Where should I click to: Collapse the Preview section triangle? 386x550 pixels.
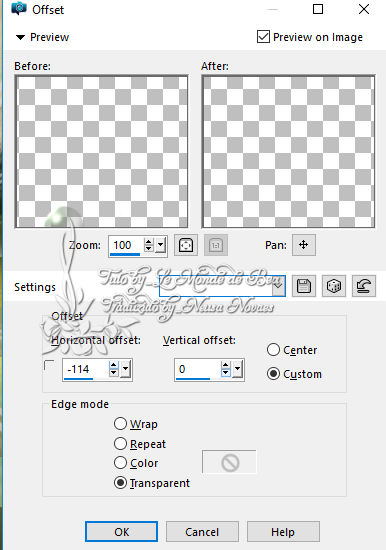pos(20,37)
